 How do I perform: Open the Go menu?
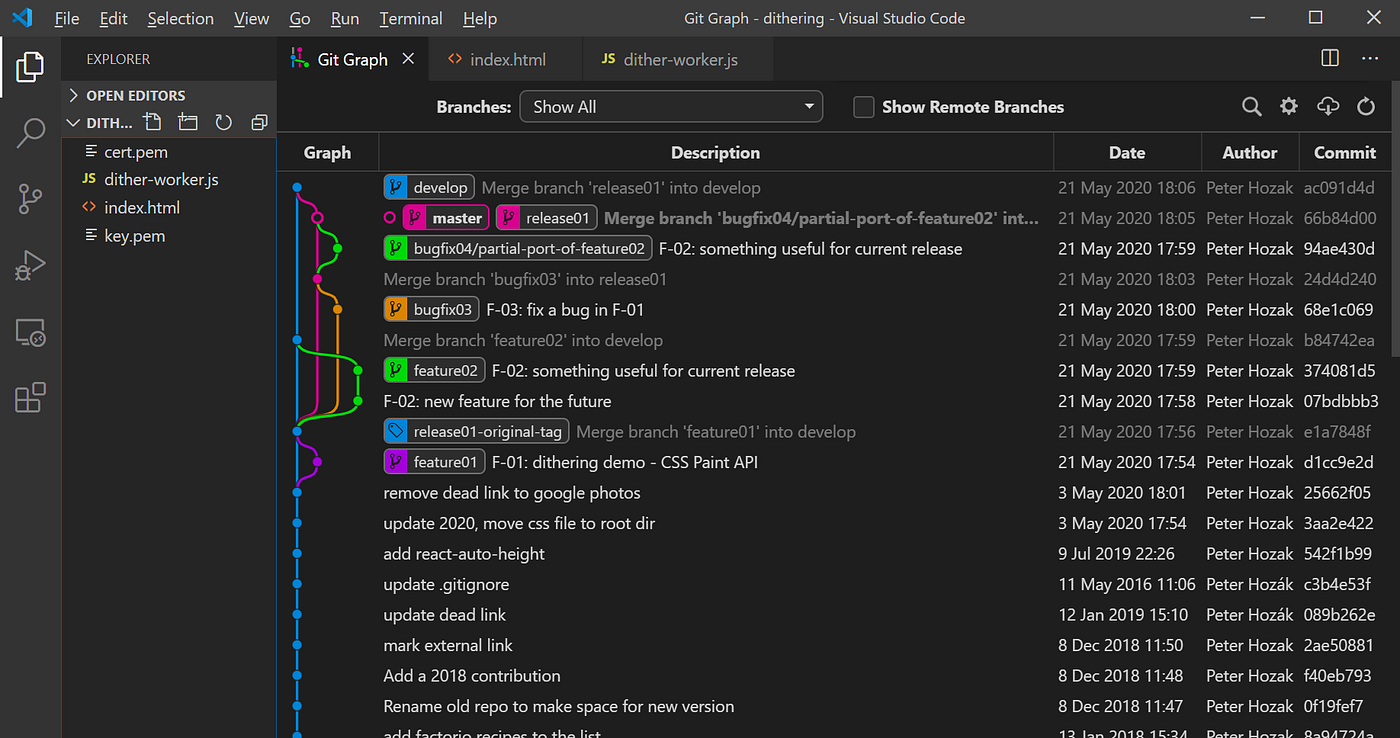tap(299, 19)
